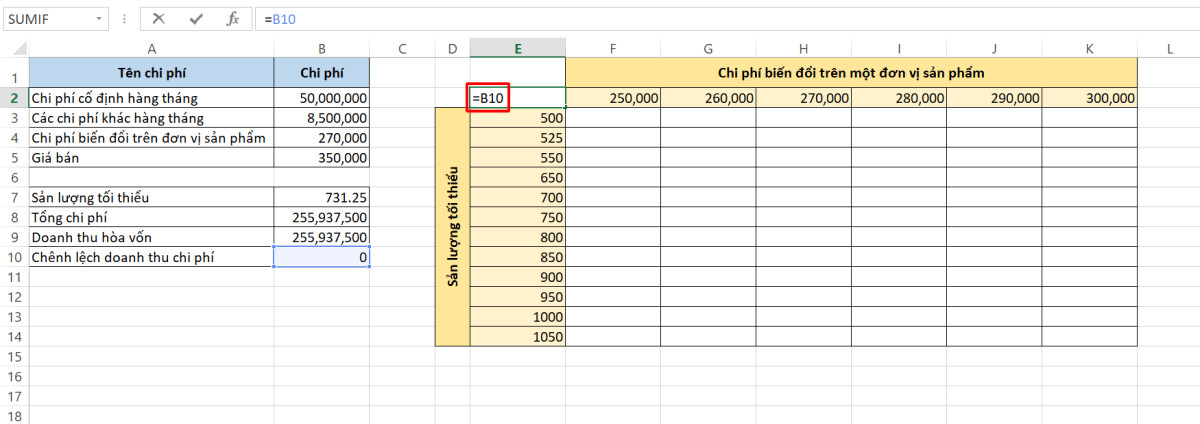The height and width of the screenshot is (424, 1200).
Task: Open the Insert Function fx dialog
Action: (x=232, y=19)
